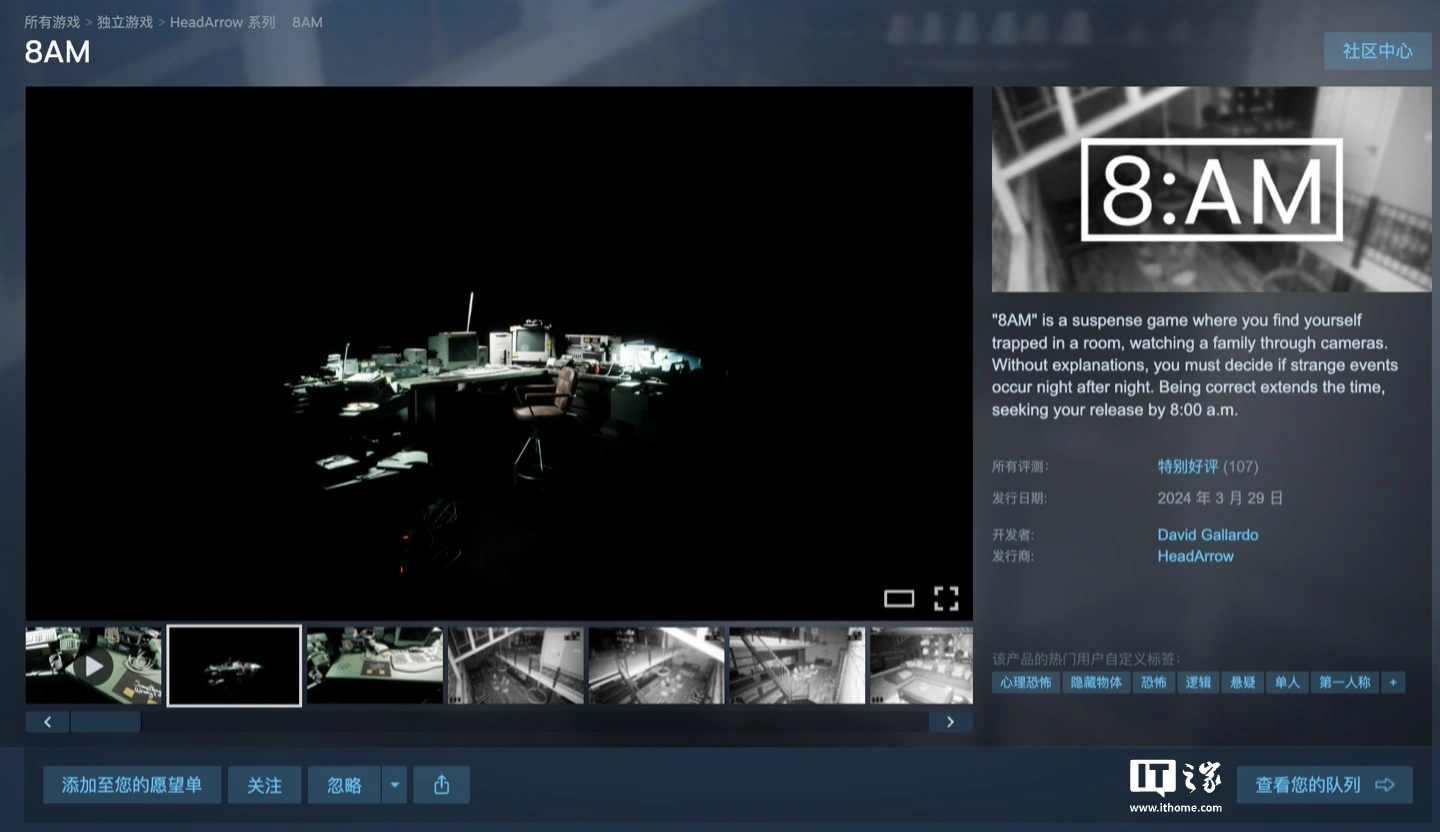This screenshot has width=1440, height=832.
Task: Select the fourth thumbnail in the strip
Action: point(516,666)
